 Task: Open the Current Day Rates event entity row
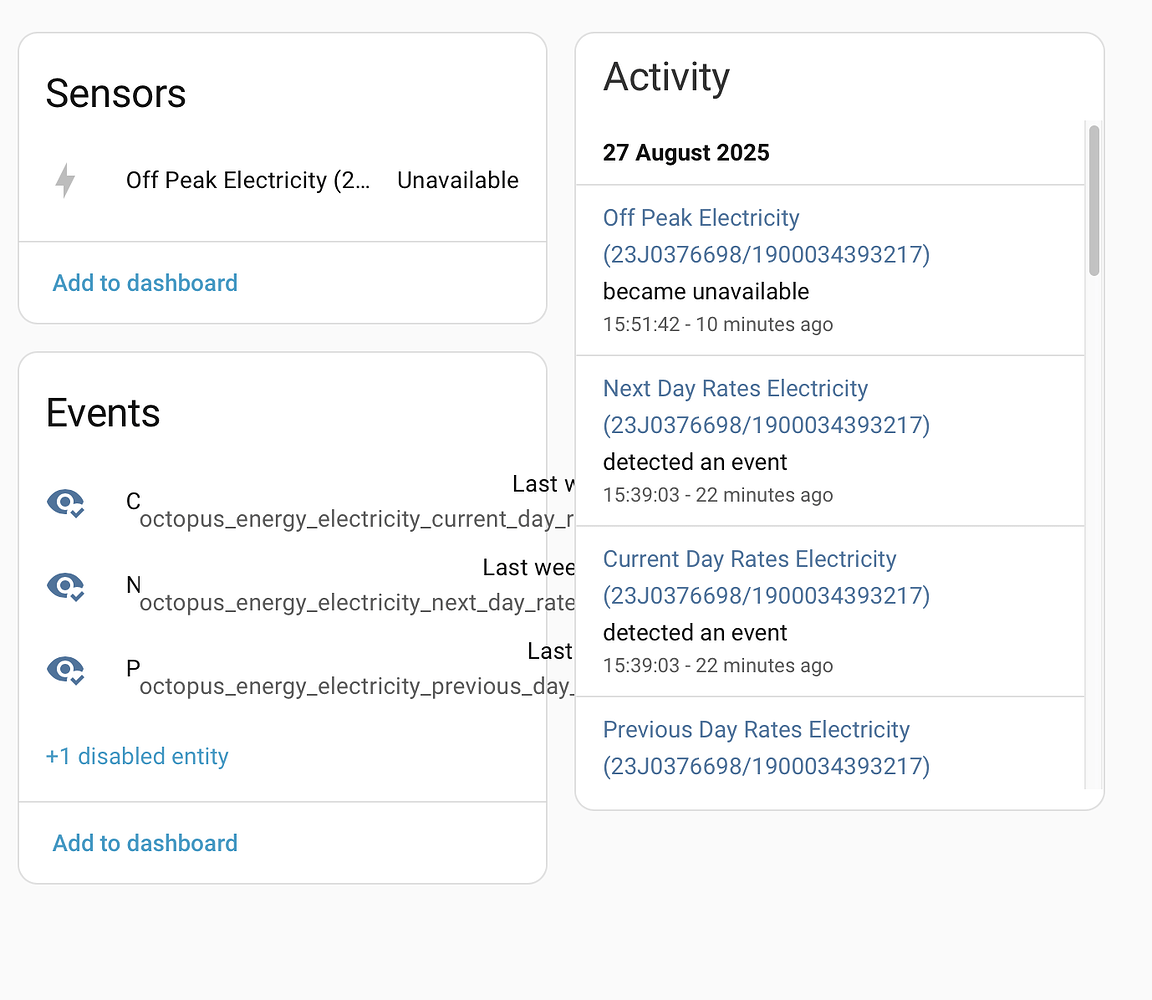point(300,503)
